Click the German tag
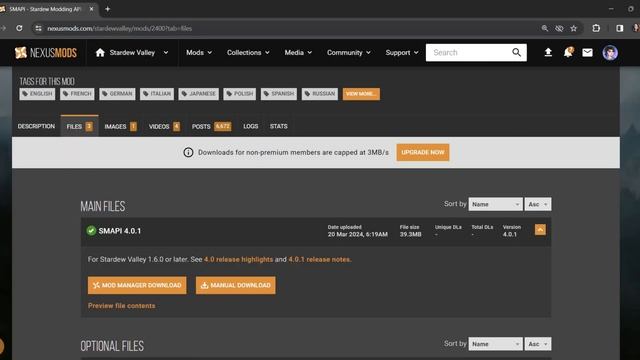Screen dimensions: 640x360 pos(117,94)
